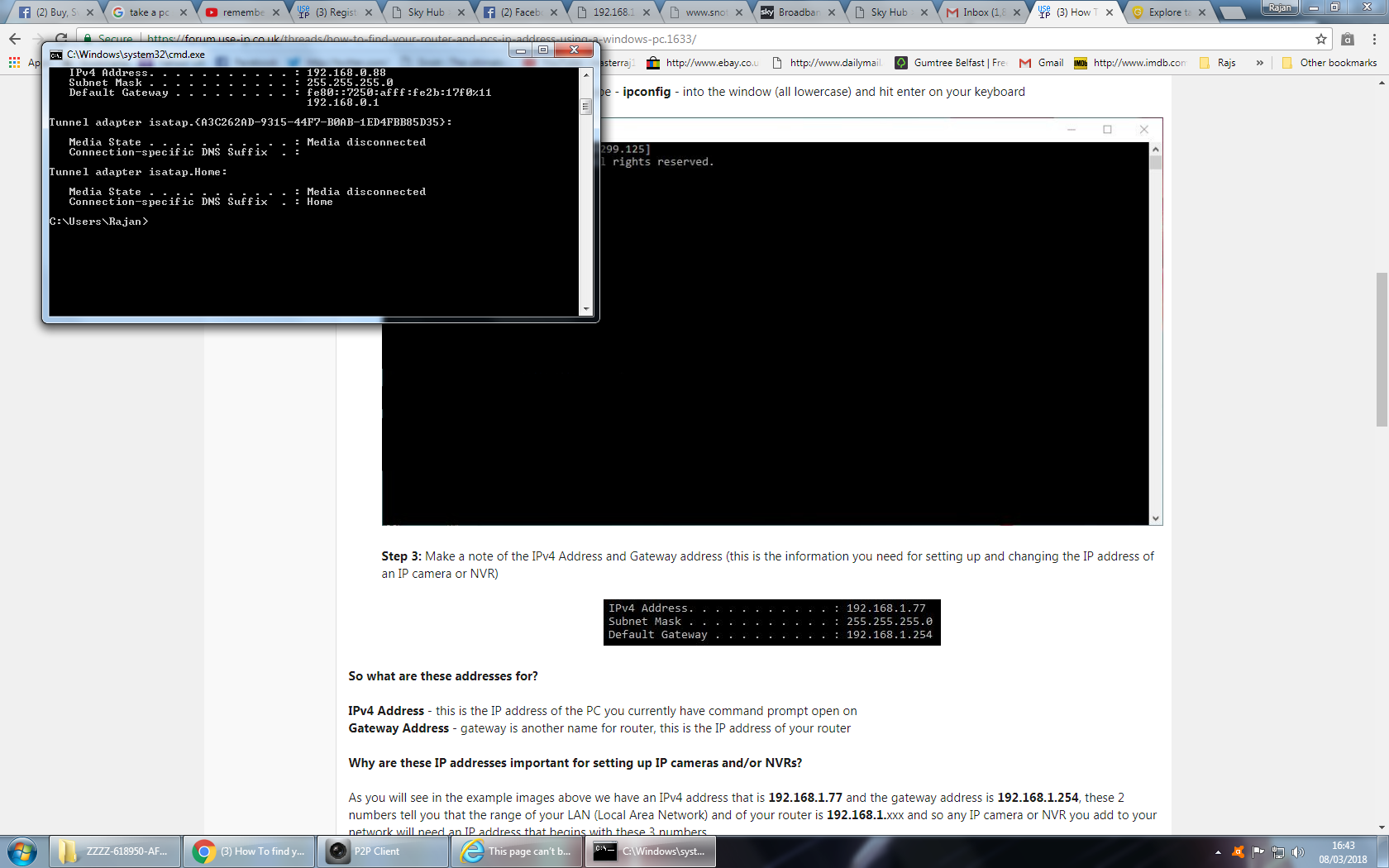The height and width of the screenshot is (868, 1389).
Task: Open the Chrome three-dot menu
Action: click(x=1374, y=39)
